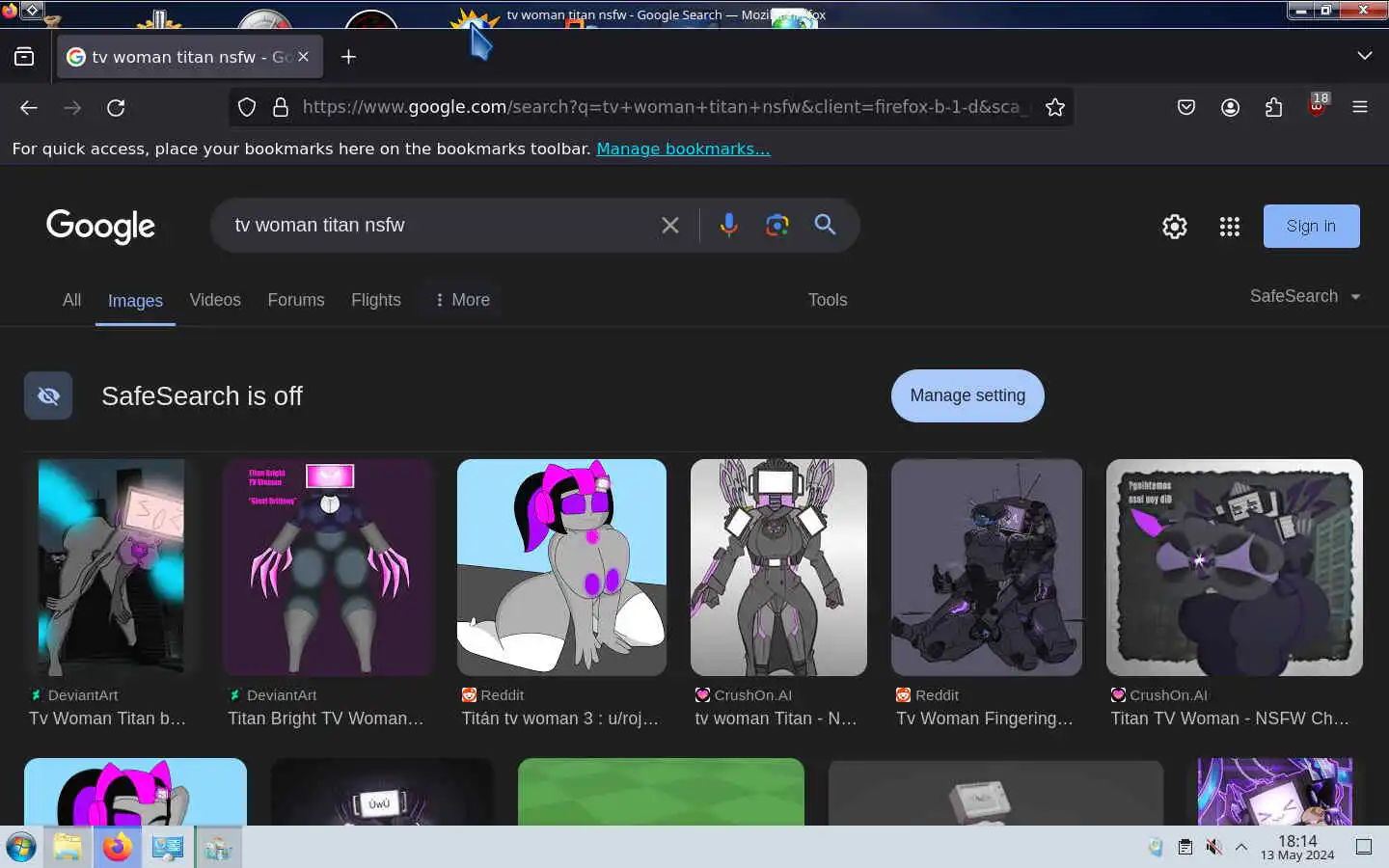Switch to Firefox in the taskbar
Viewport: 1389px width, 868px height.
tap(118, 848)
